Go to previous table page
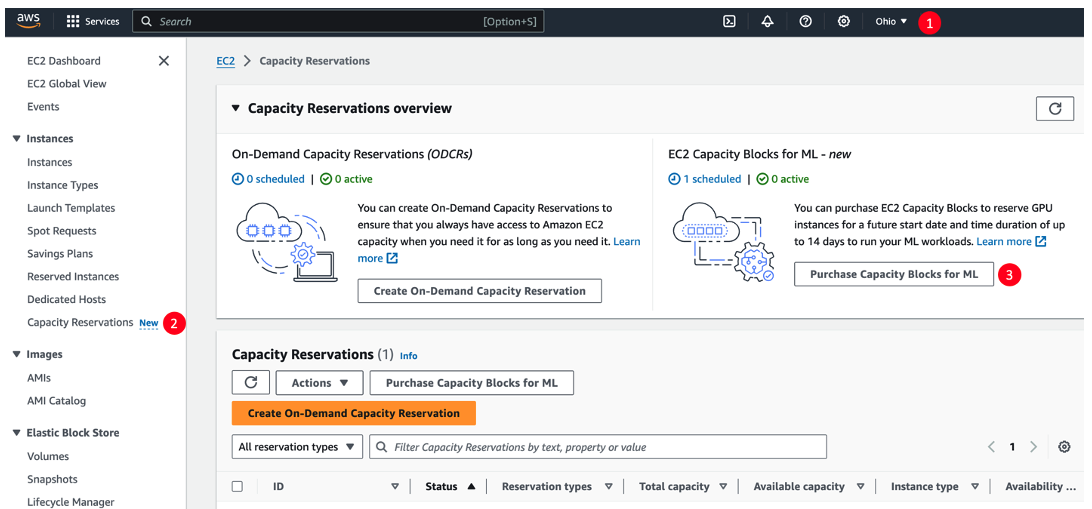 click(x=991, y=447)
